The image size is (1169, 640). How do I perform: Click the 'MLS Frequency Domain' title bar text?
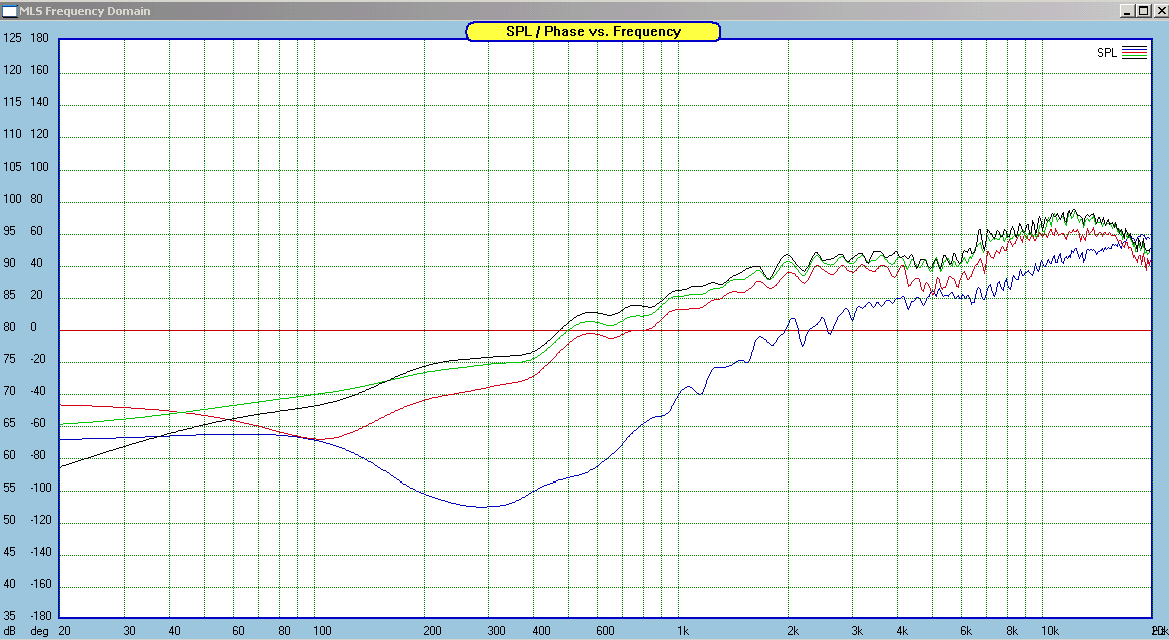[85, 11]
